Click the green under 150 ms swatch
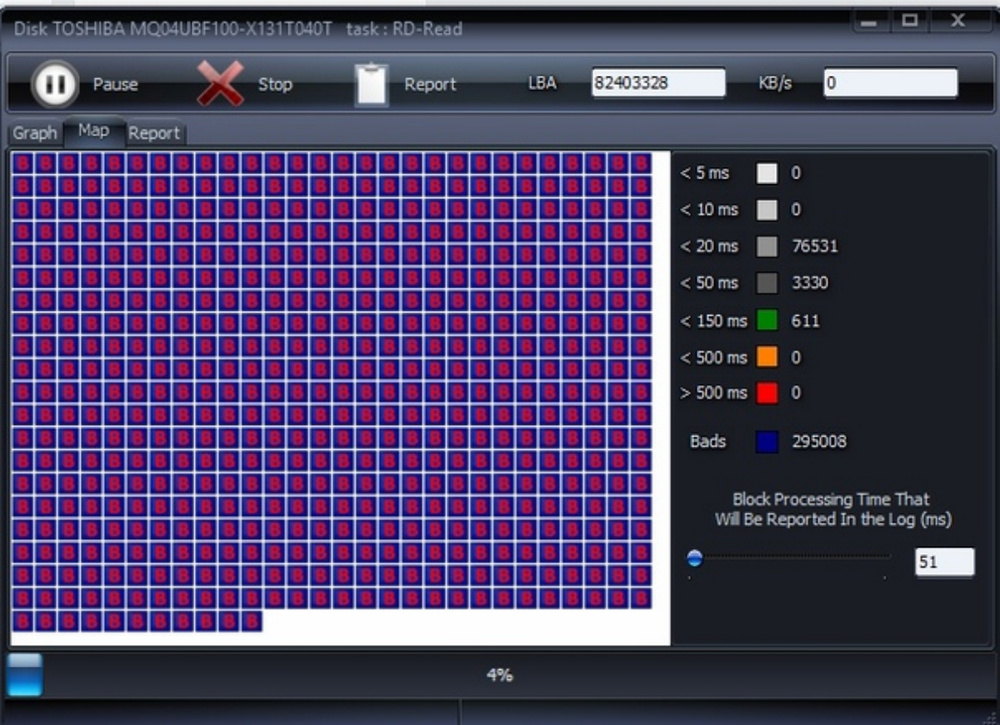 [767, 320]
